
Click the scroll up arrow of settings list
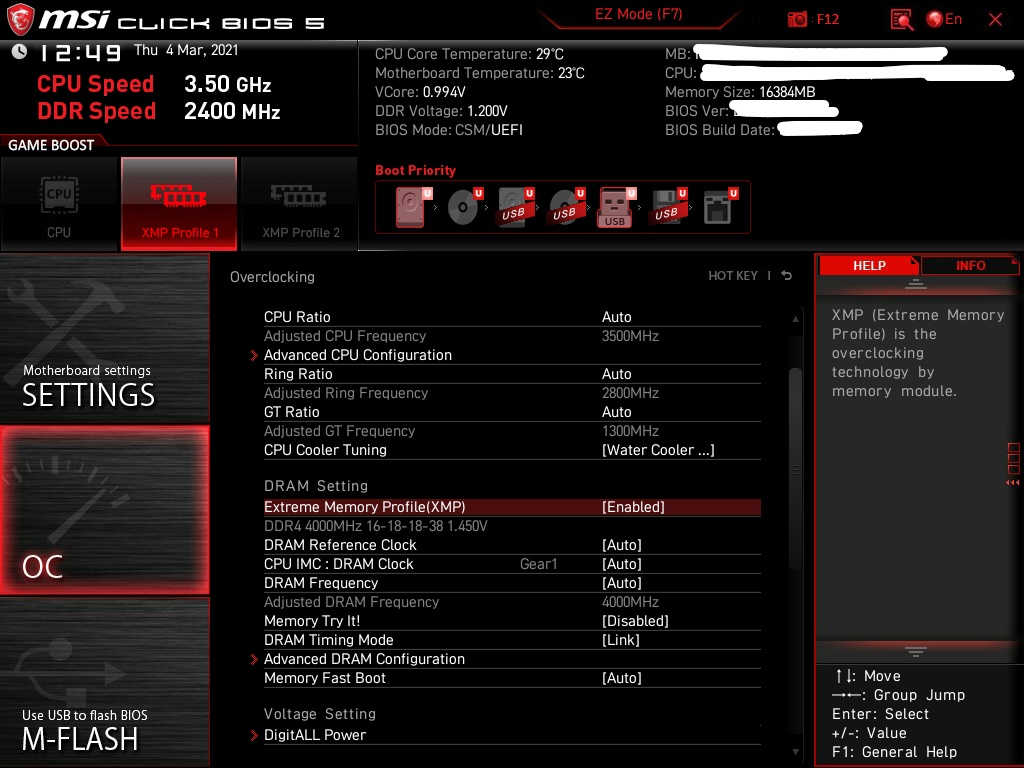795,319
